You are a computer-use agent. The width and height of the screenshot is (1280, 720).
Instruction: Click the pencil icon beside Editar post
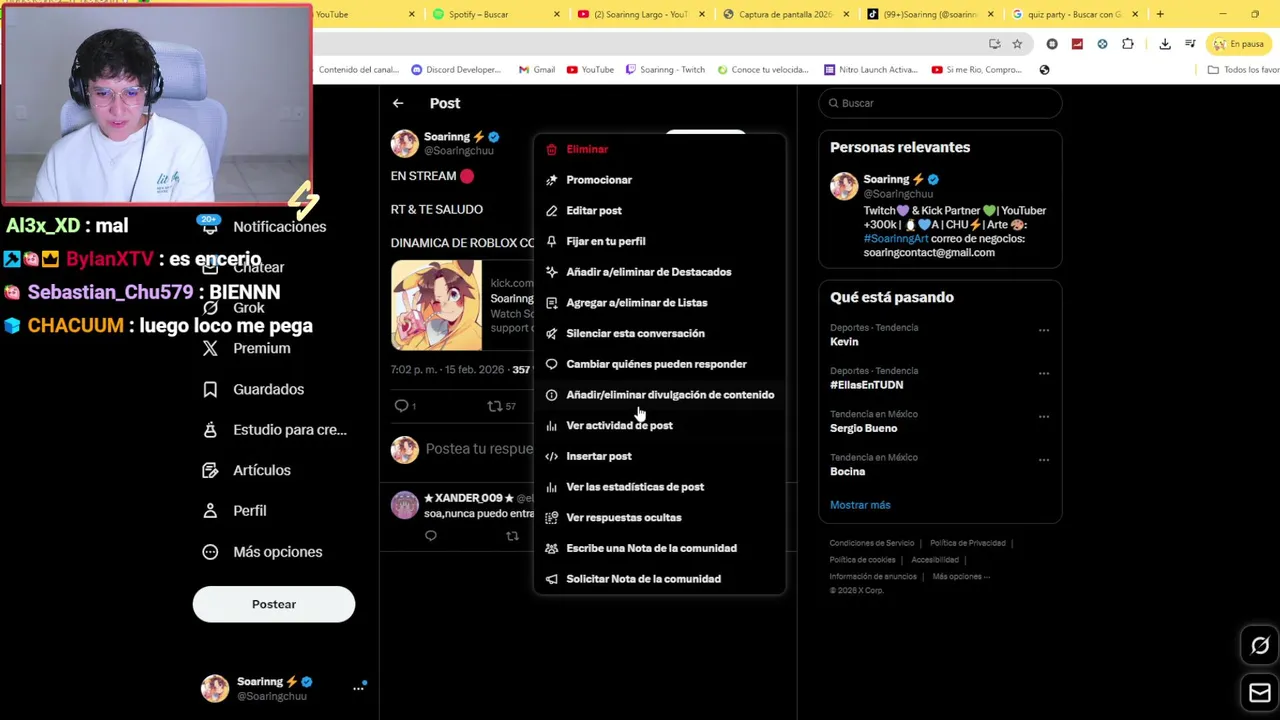click(x=551, y=211)
